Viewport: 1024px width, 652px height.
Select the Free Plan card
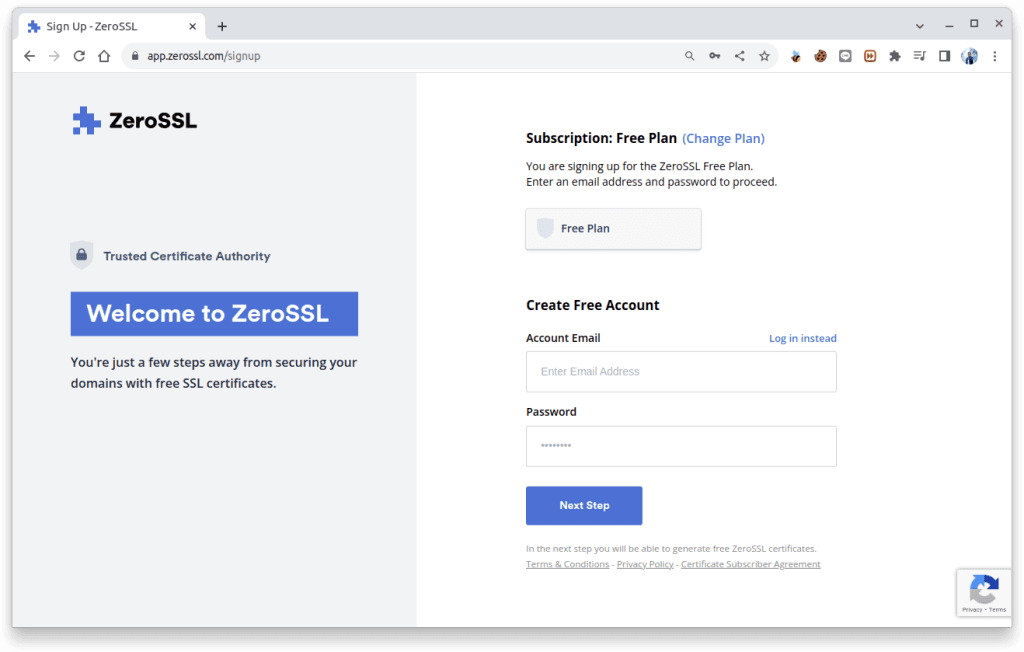point(613,229)
